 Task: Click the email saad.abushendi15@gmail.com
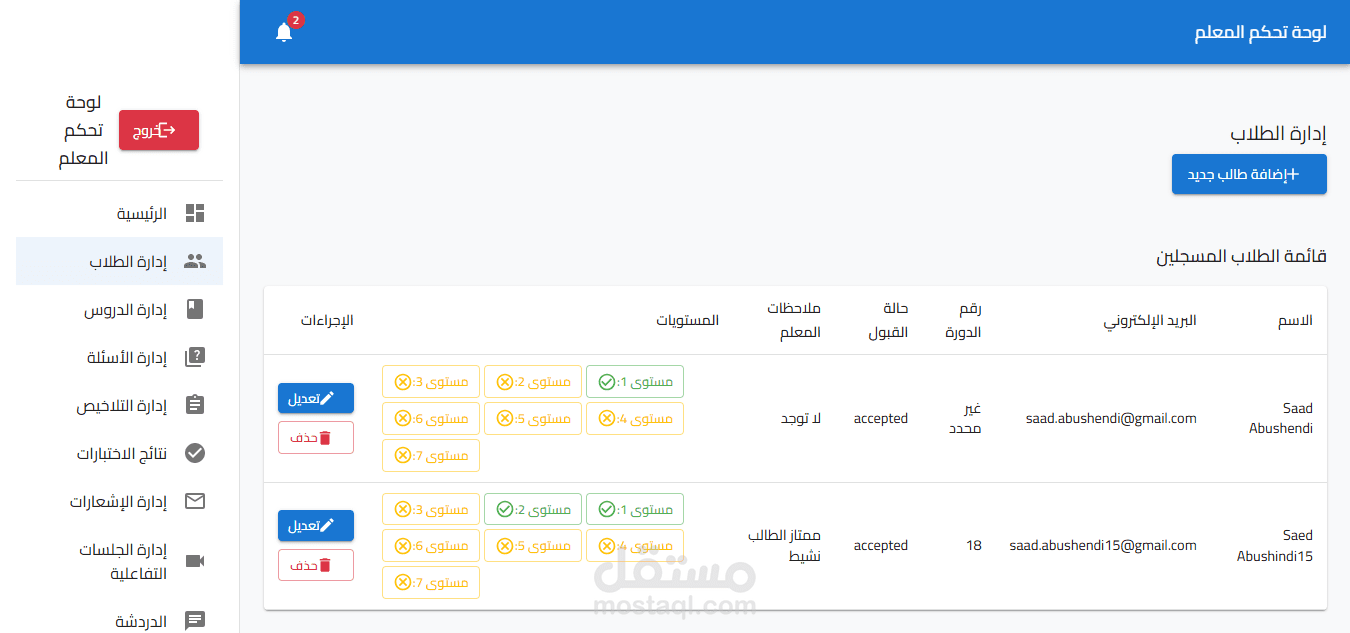pos(1103,545)
